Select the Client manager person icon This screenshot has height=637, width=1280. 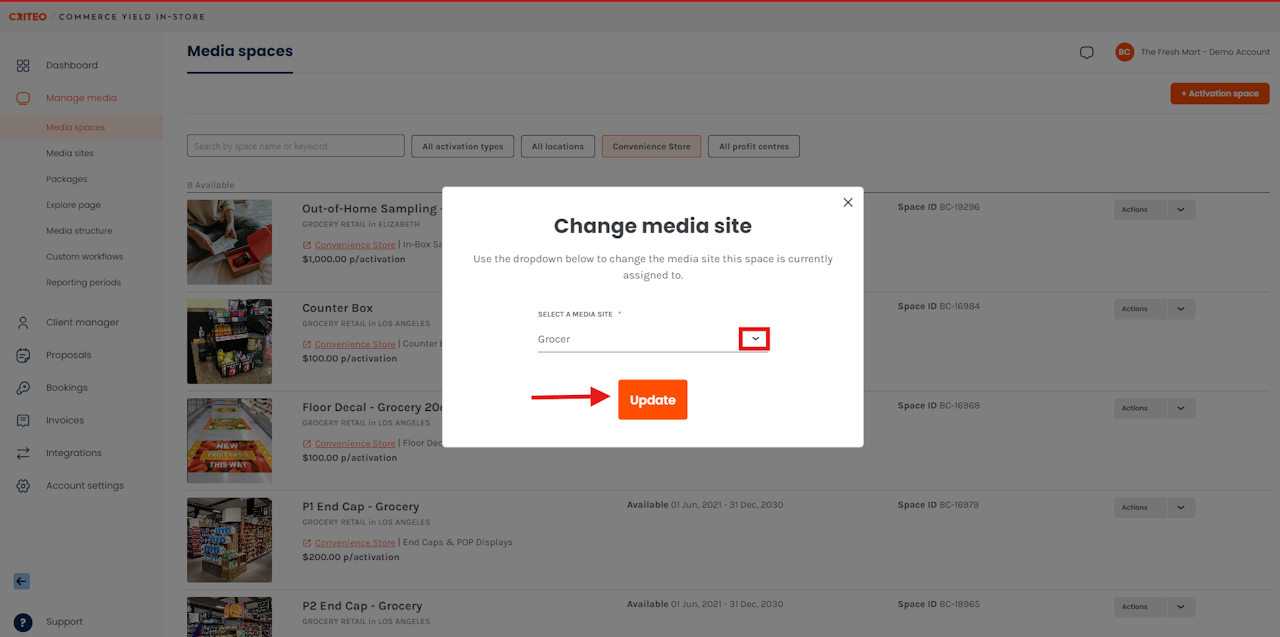pyautogui.click(x=23, y=322)
